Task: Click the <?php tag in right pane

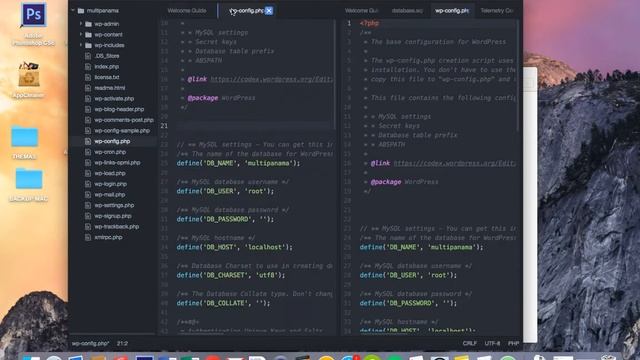Action: 369,23
